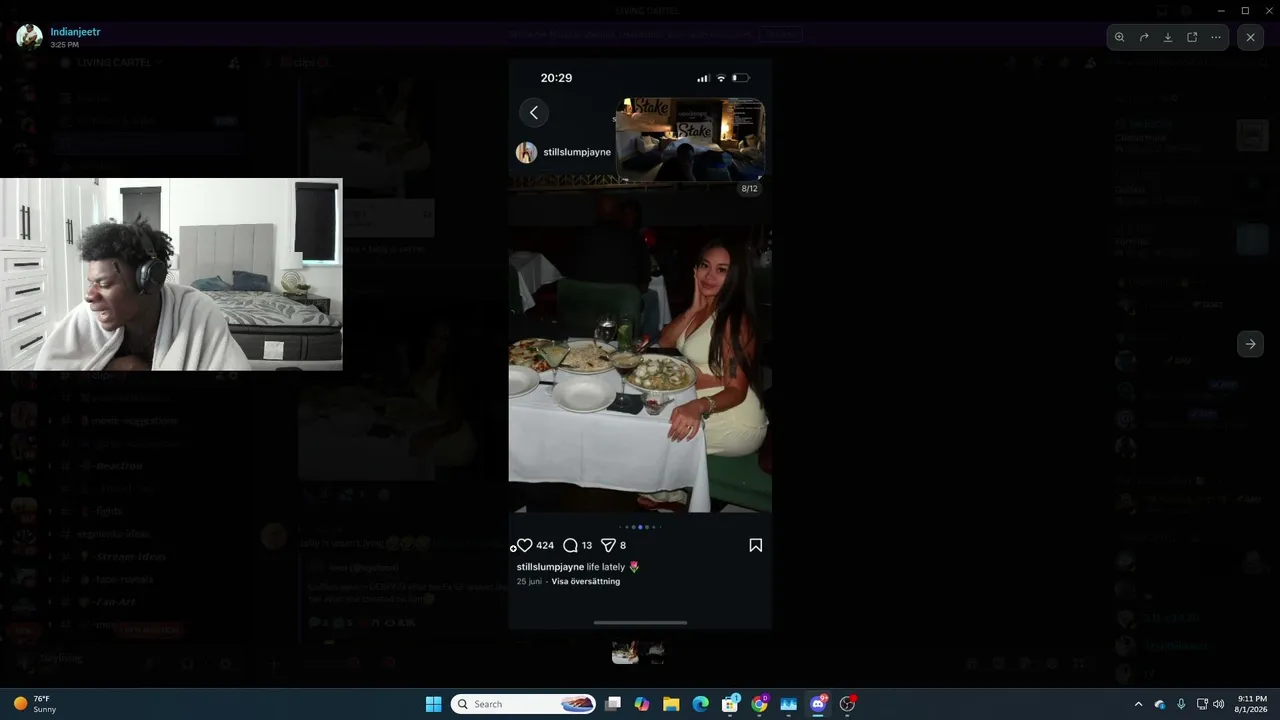Viewport: 1280px width, 720px height.
Task: Forward the image with the arrow icon
Action: point(1144,37)
